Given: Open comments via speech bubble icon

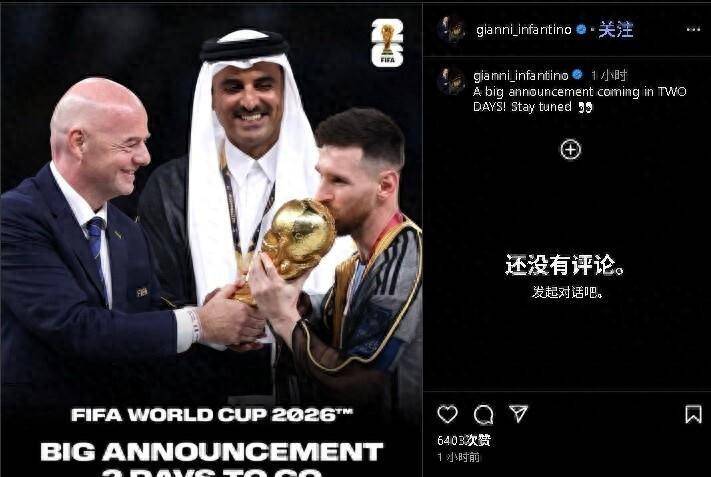Looking at the screenshot, I should click(x=483, y=414).
